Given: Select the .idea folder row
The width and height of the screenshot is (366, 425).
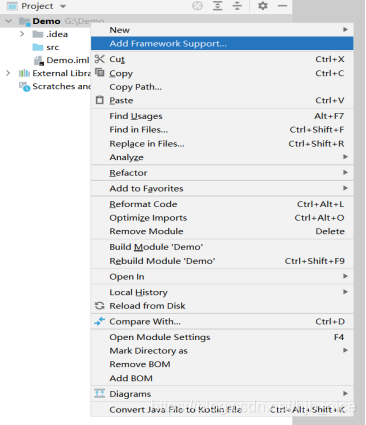Looking at the screenshot, I should click(x=50, y=34).
